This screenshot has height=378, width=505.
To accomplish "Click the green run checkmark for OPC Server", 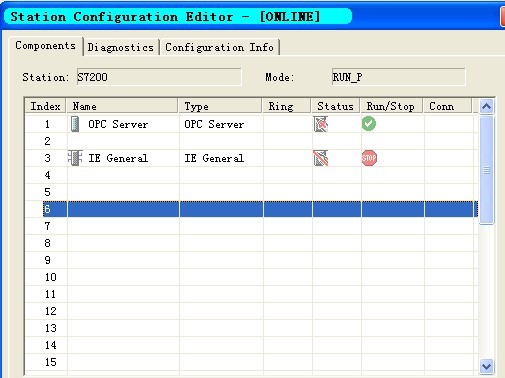I will [369, 124].
